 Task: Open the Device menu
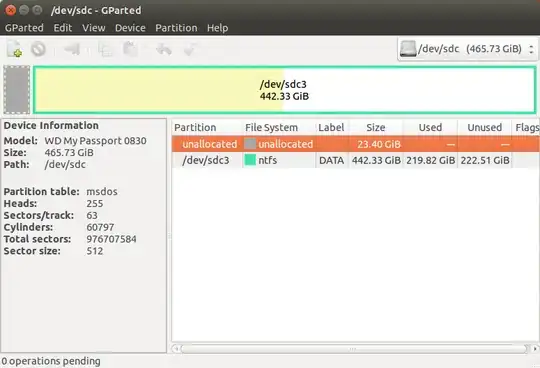tap(130, 28)
